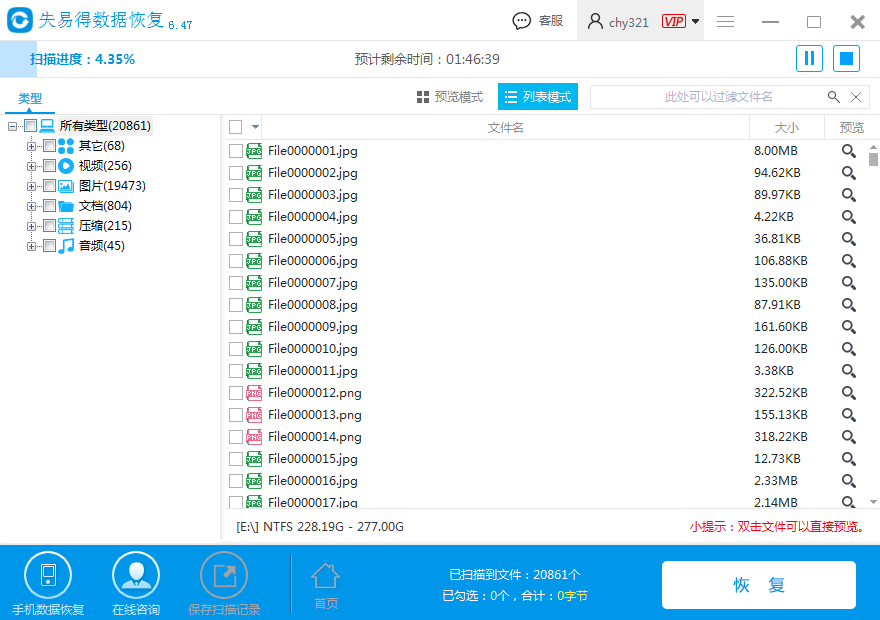This screenshot has width=880, height=620.
Task: Switch to 预览模式 view
Action: click(452, 96)
